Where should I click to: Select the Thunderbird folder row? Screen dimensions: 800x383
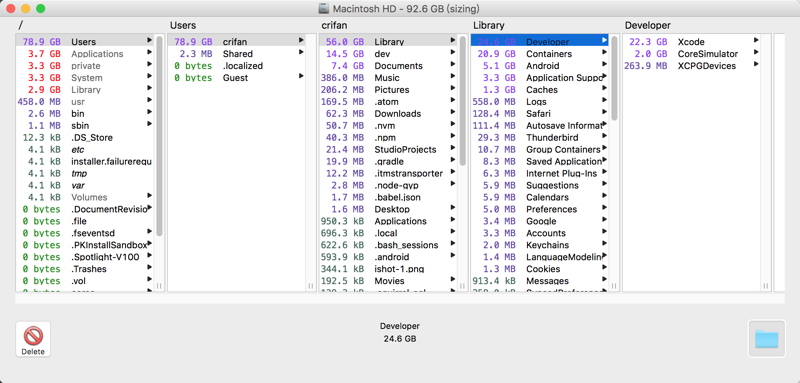tap(540, 137)
